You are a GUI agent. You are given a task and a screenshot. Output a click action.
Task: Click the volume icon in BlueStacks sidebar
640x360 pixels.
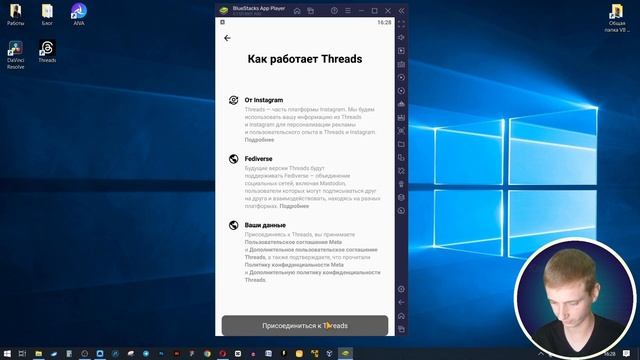[401, 38]
